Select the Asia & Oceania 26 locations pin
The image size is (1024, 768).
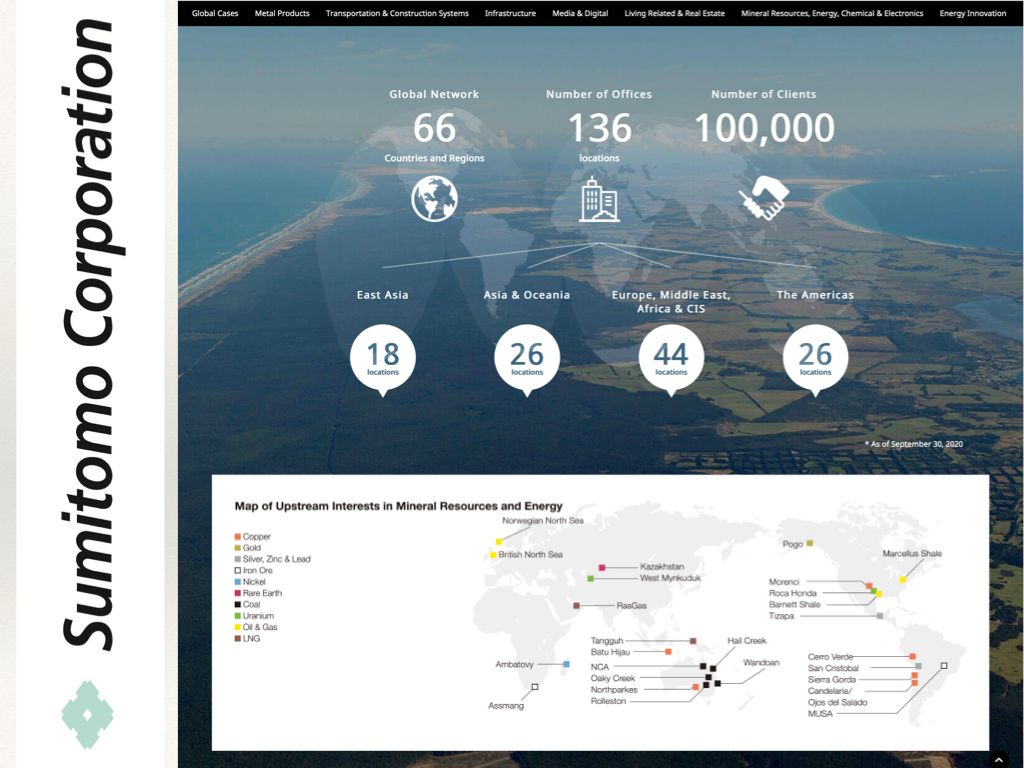pyautogui.click(x=527, y=360)
